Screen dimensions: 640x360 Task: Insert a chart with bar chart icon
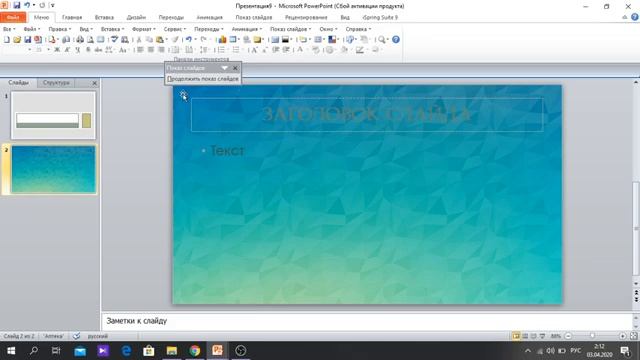222,40
